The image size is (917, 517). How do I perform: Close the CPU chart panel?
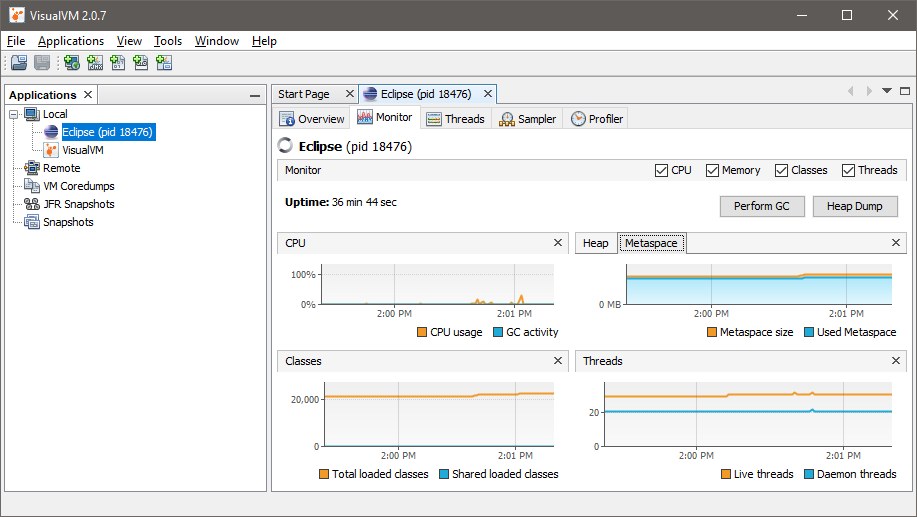coord(558,243)
